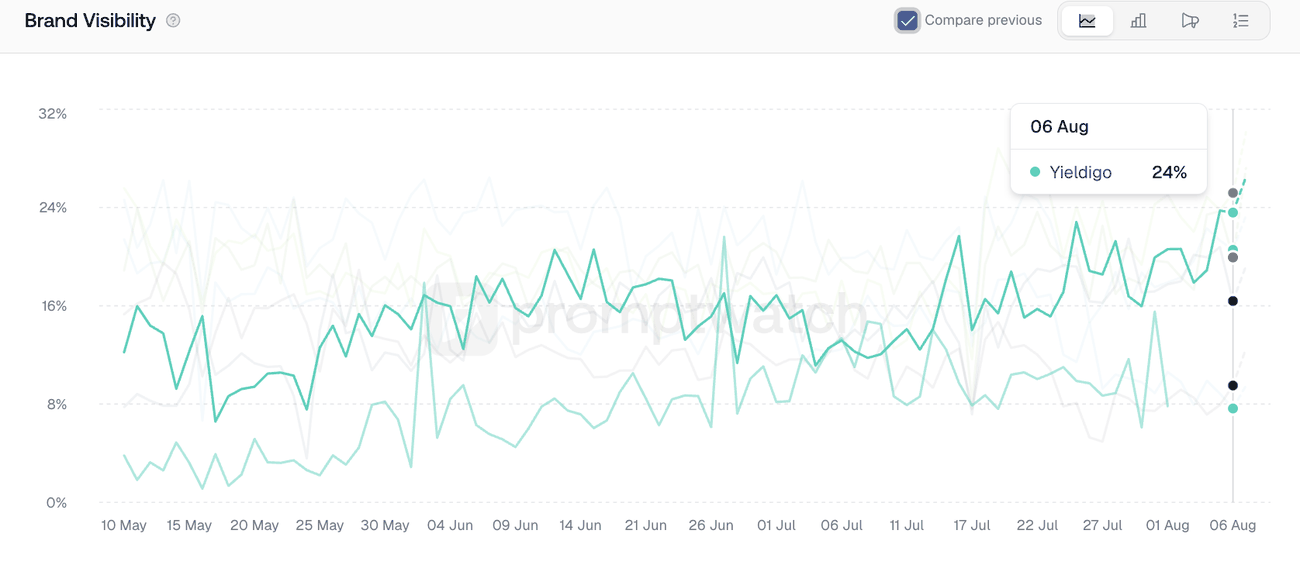Click the 22 Jul x-axis label
The image size is (1300, 575).
click(x=1037, y=525)
